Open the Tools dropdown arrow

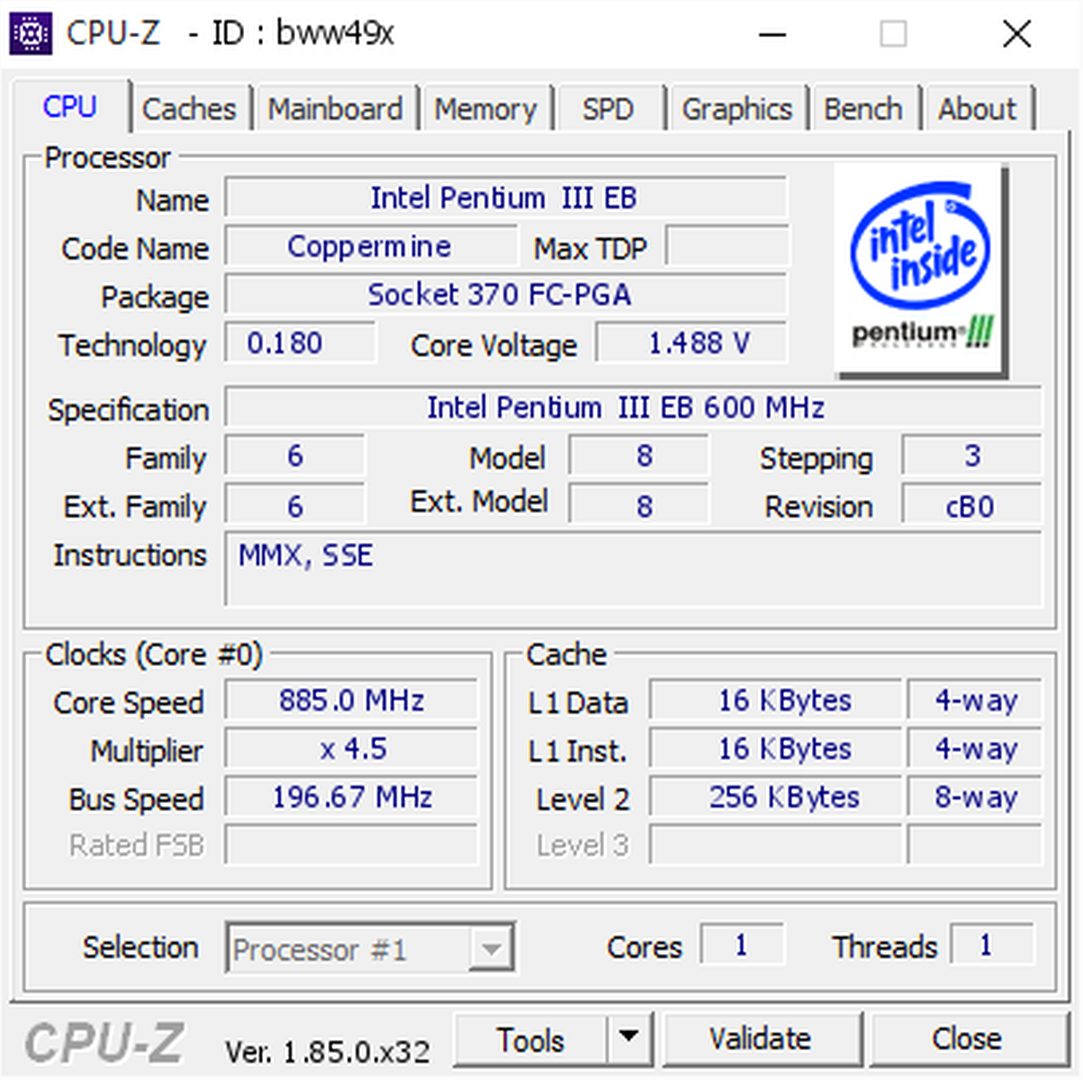pyautogui.click(x=628, y=1038)
